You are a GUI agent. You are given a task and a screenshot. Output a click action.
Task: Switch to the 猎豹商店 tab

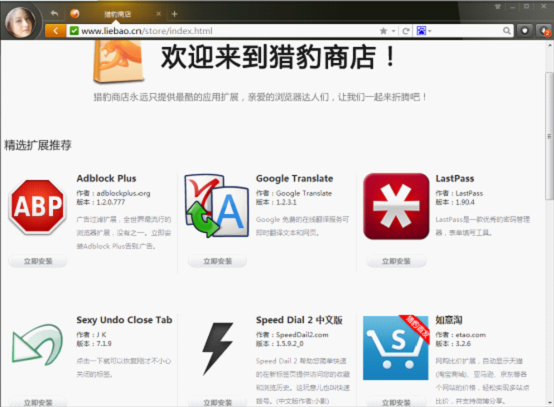click(x=118, y=14)
